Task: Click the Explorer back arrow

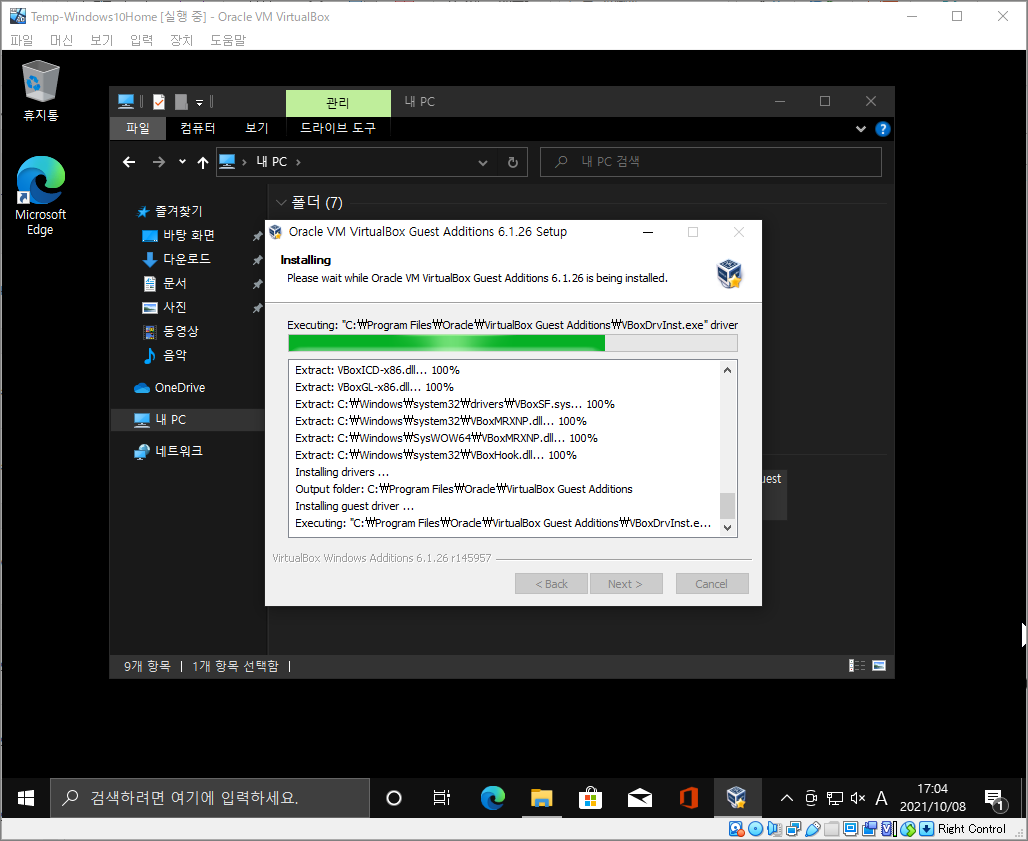Action: [x=129, y=162]
